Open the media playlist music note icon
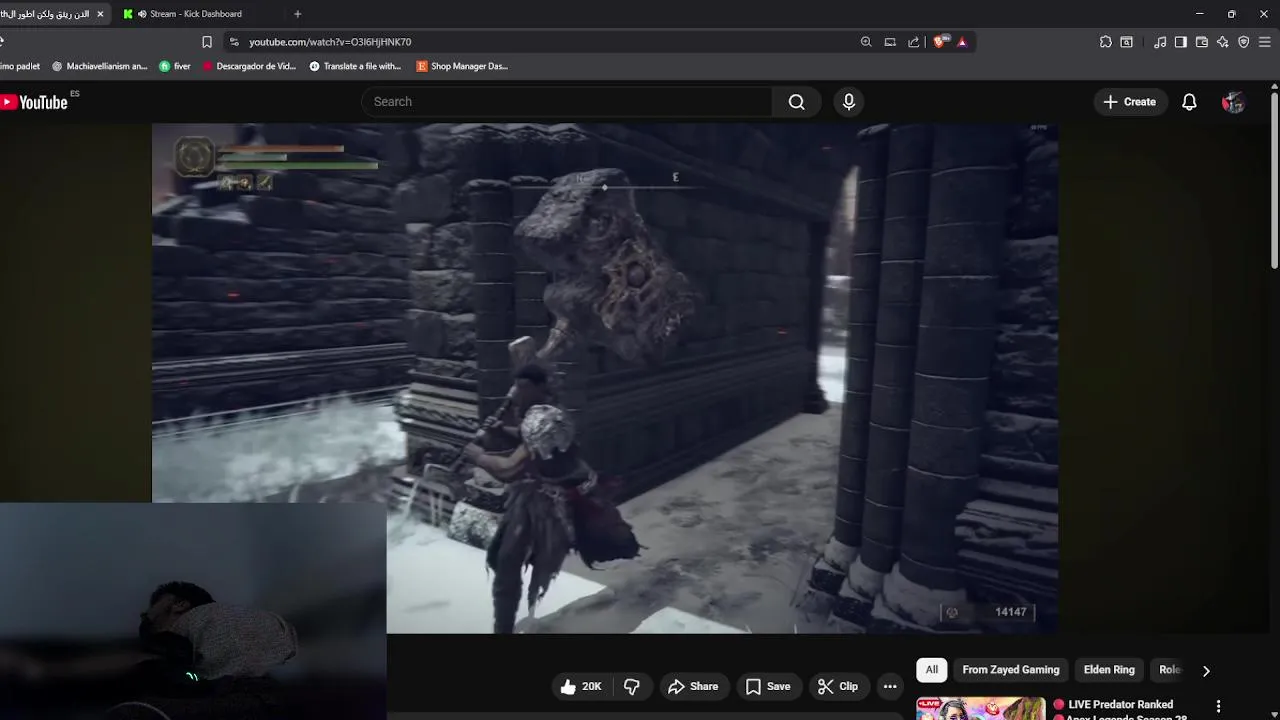Image resolution: width=1280 pixels, height=720 pixels. [x=1160, y=42]
